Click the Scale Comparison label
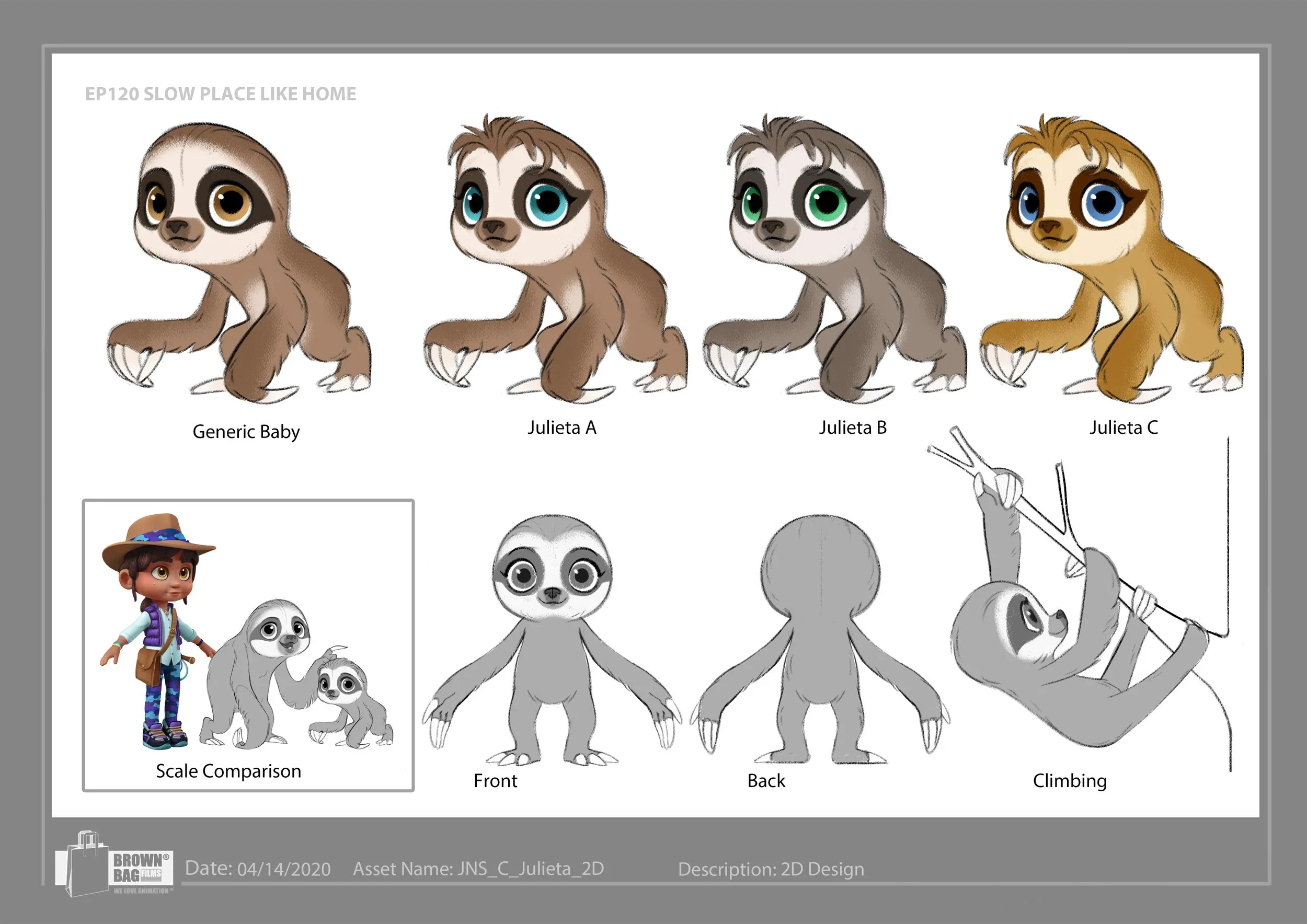The image size is (1307, 924). click(228, 771)
